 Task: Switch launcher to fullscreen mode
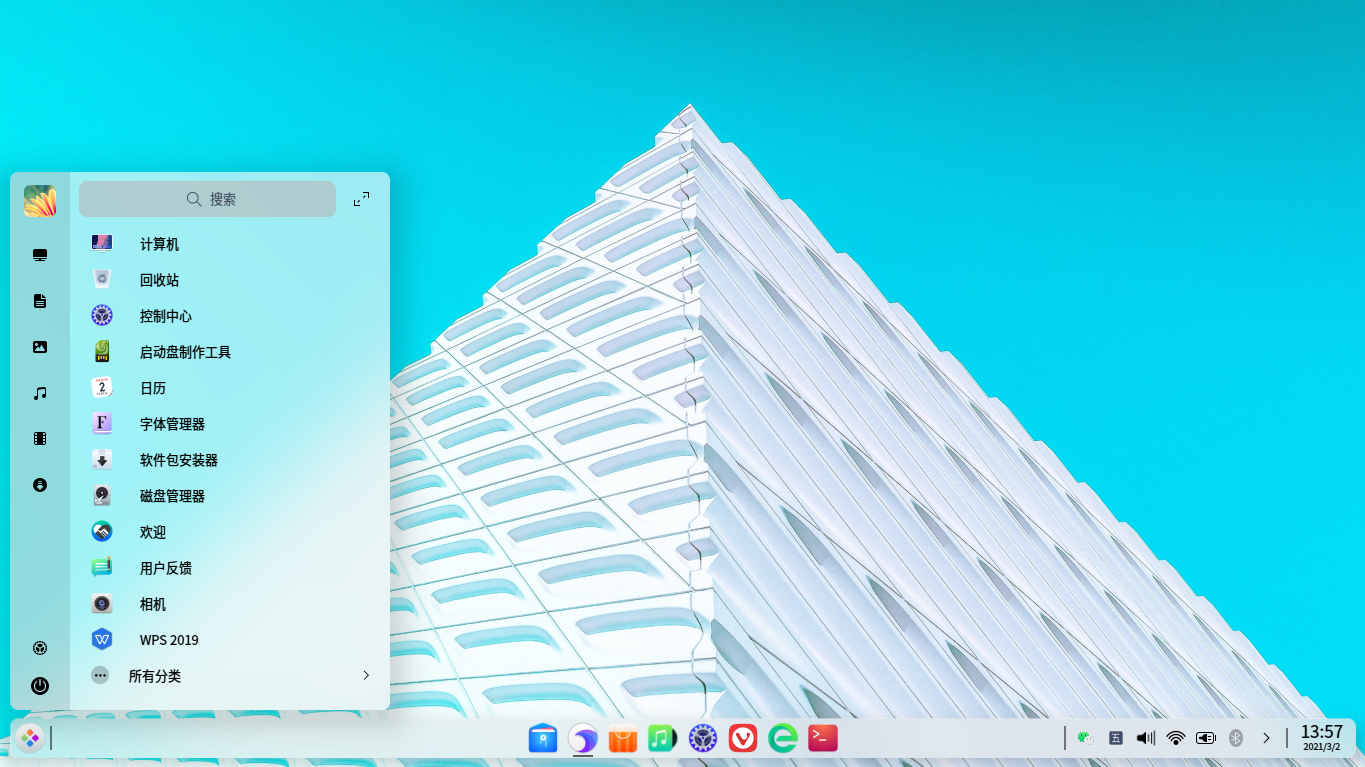[x=362, y=199]
